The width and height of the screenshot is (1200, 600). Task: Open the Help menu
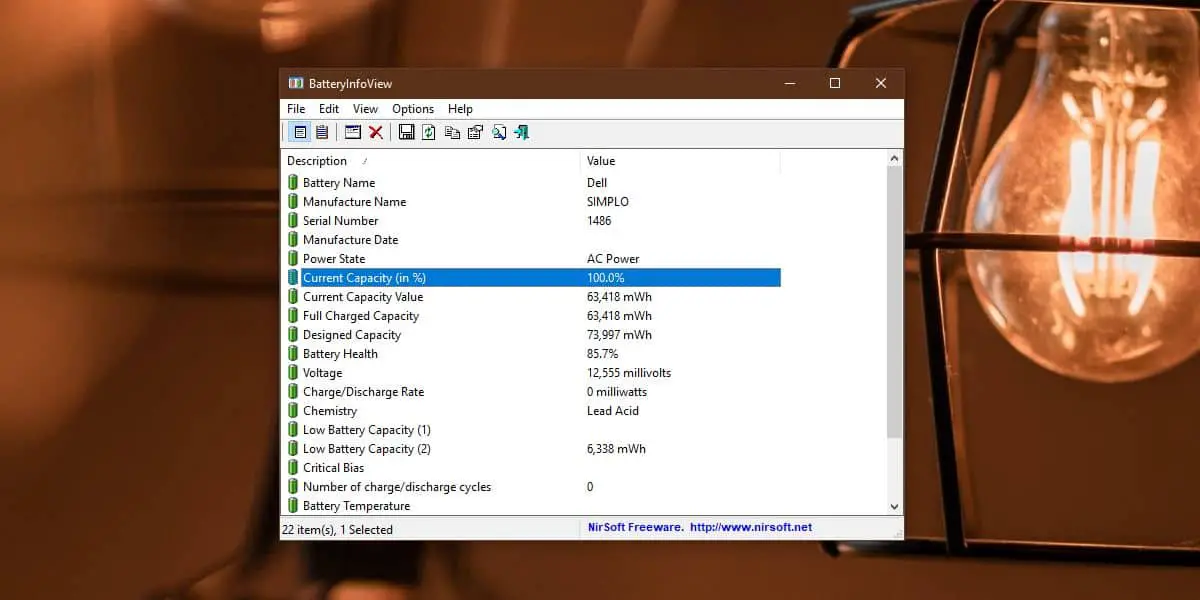pos(460,109)
